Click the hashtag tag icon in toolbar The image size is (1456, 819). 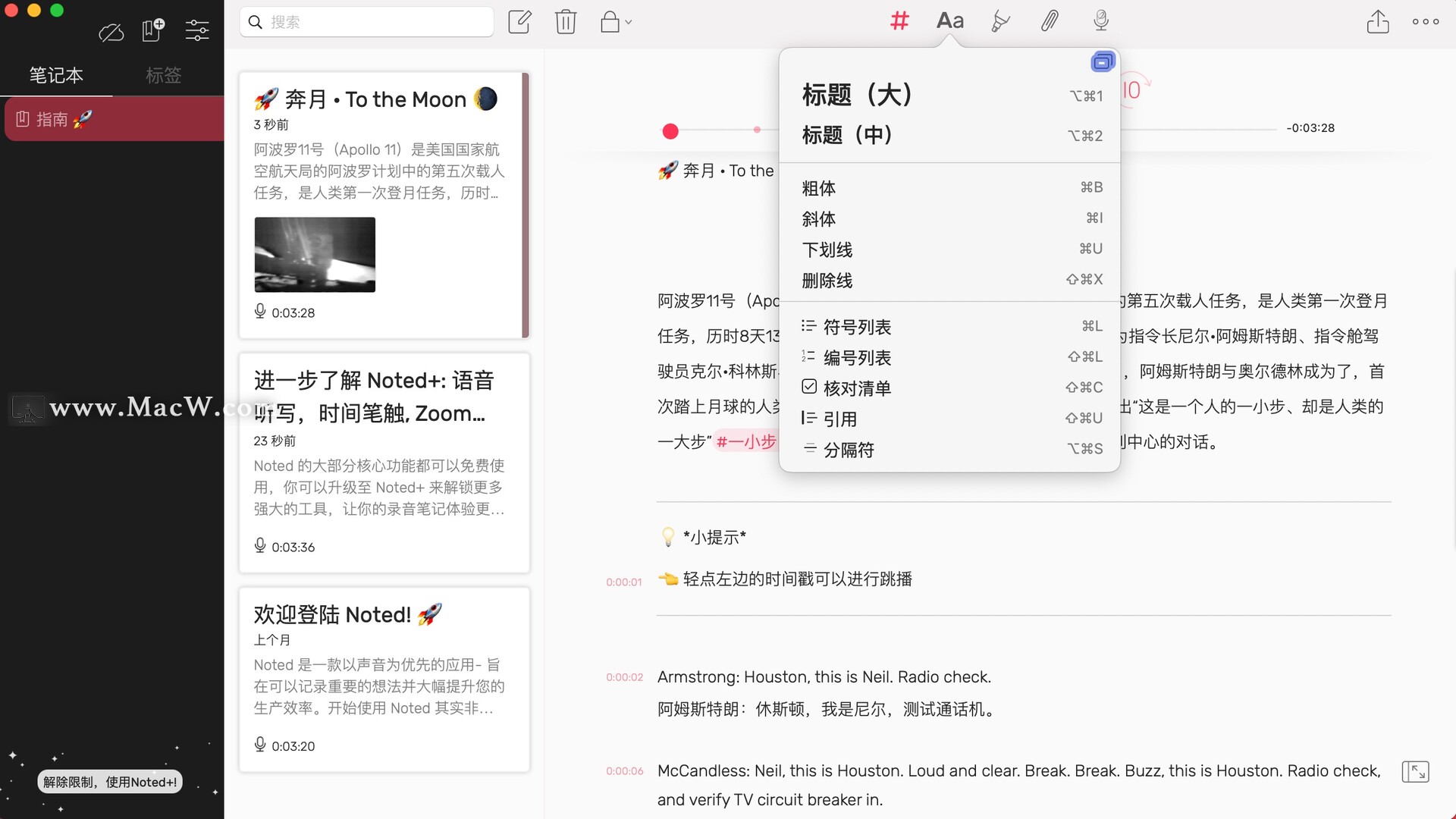pos(899,21)
